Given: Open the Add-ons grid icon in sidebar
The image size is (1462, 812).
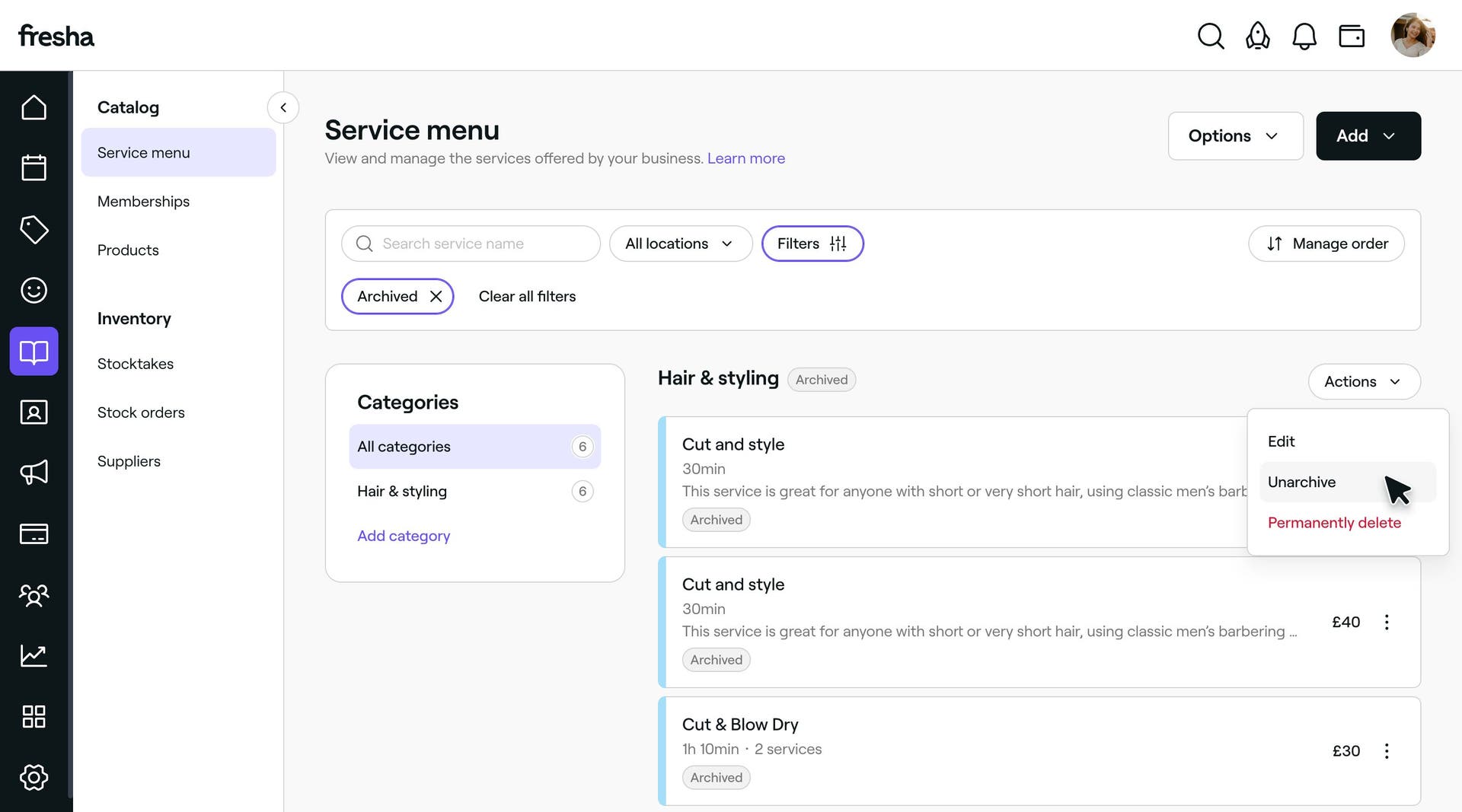Looking at the screenshot, I should point(34,716).
